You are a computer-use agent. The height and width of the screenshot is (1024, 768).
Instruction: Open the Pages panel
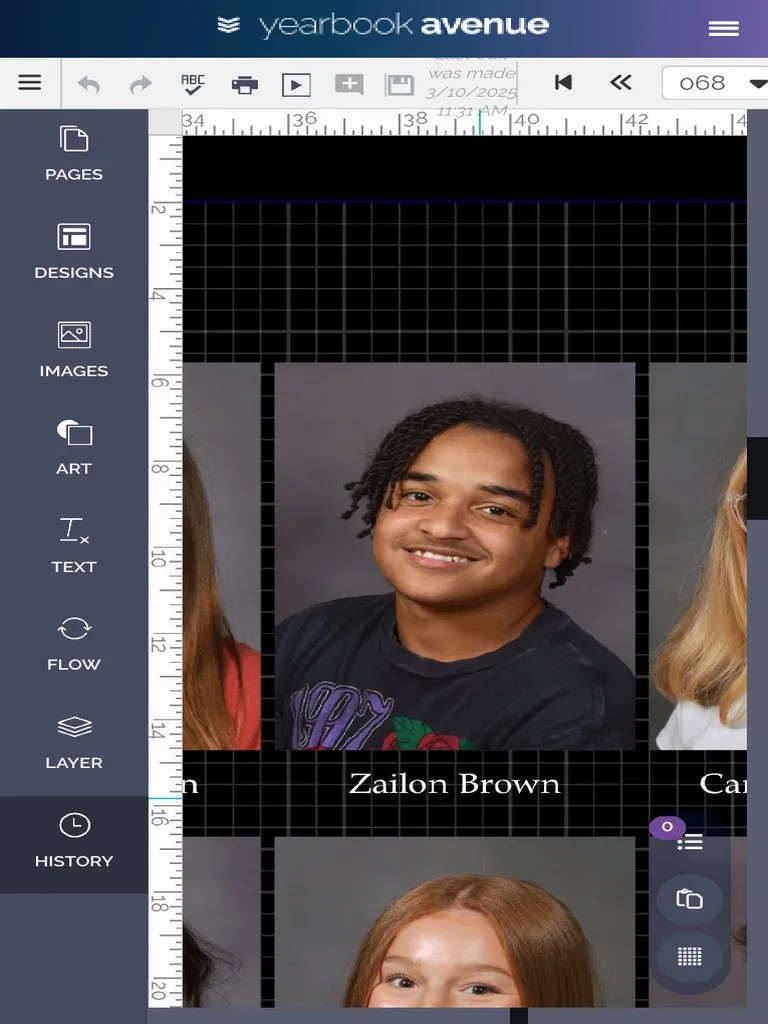(74, 153)
